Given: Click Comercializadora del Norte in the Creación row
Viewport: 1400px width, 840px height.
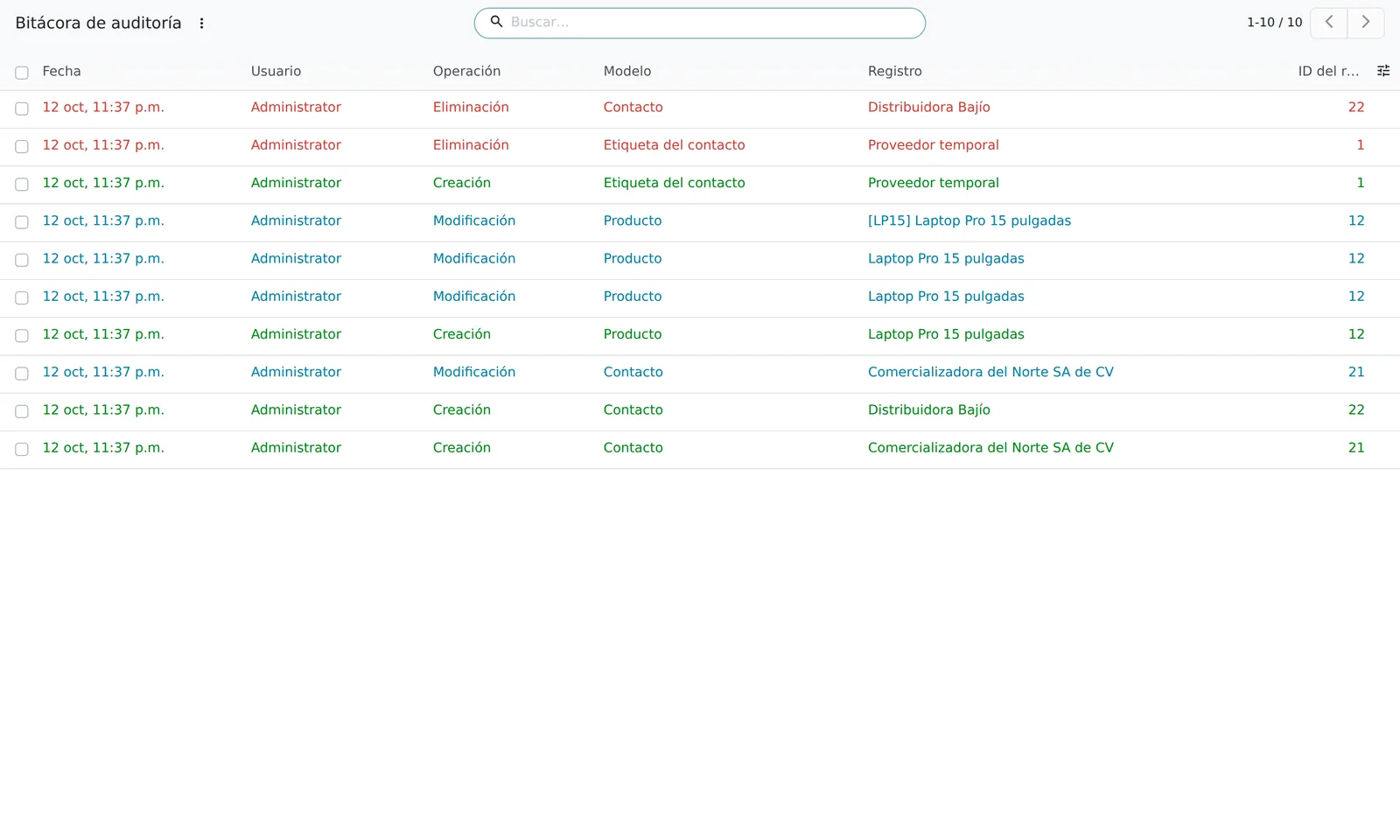Looking at the screenshot, I should (990, 448).
